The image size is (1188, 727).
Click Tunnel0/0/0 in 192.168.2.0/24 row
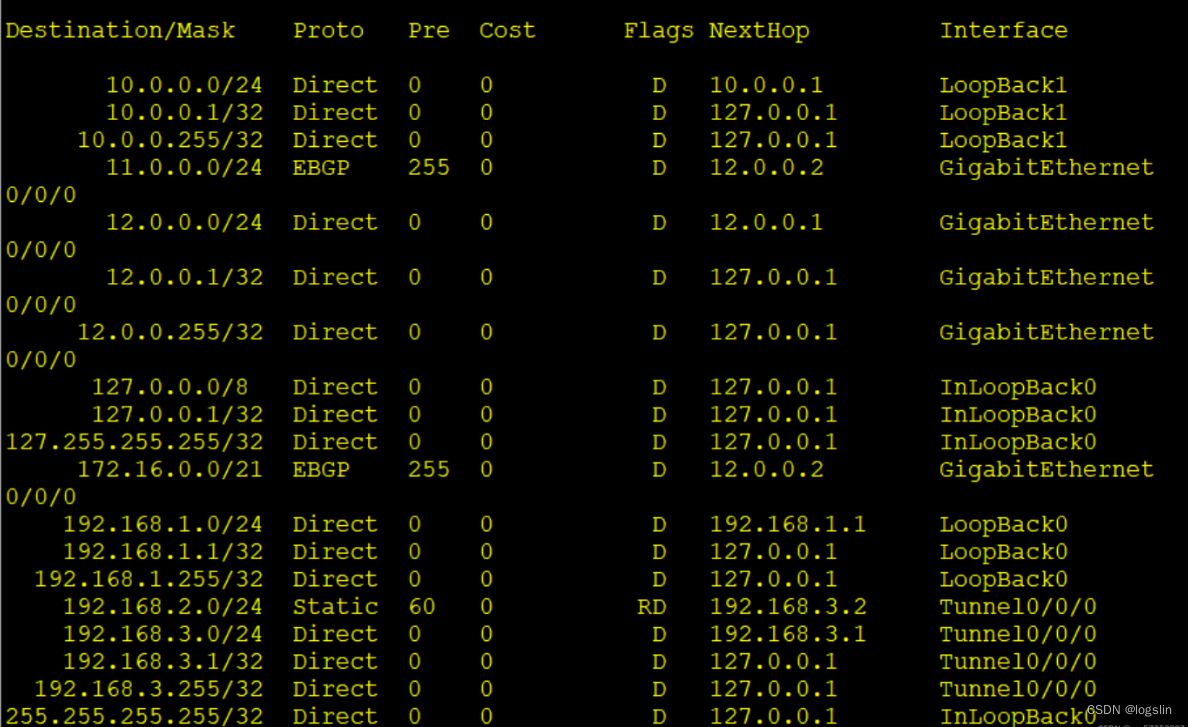coord(1018,607)
